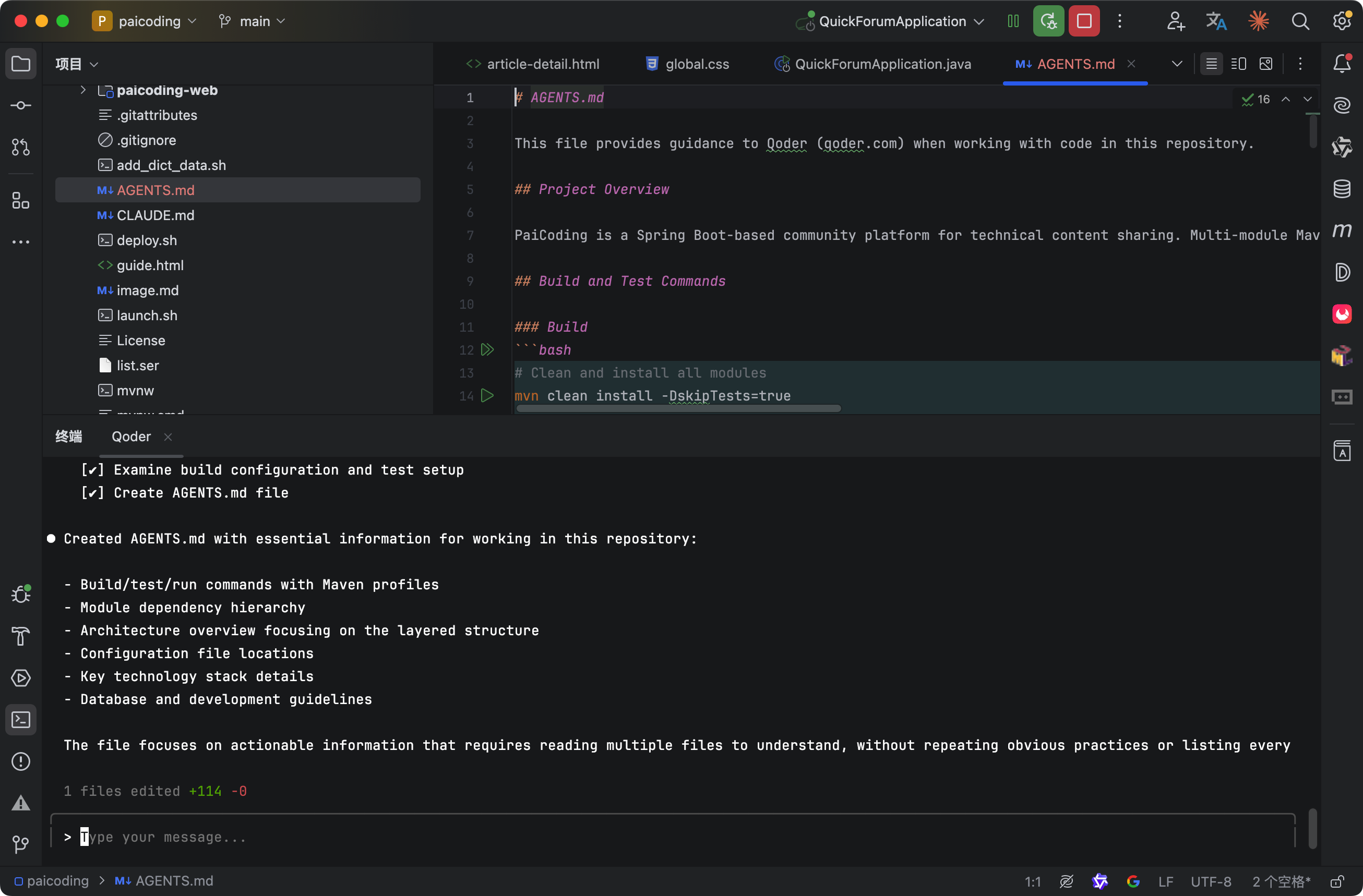Open the Pull Requests sidebar icon
This screenshot has height=896, width=1363.
coord(21,147)
